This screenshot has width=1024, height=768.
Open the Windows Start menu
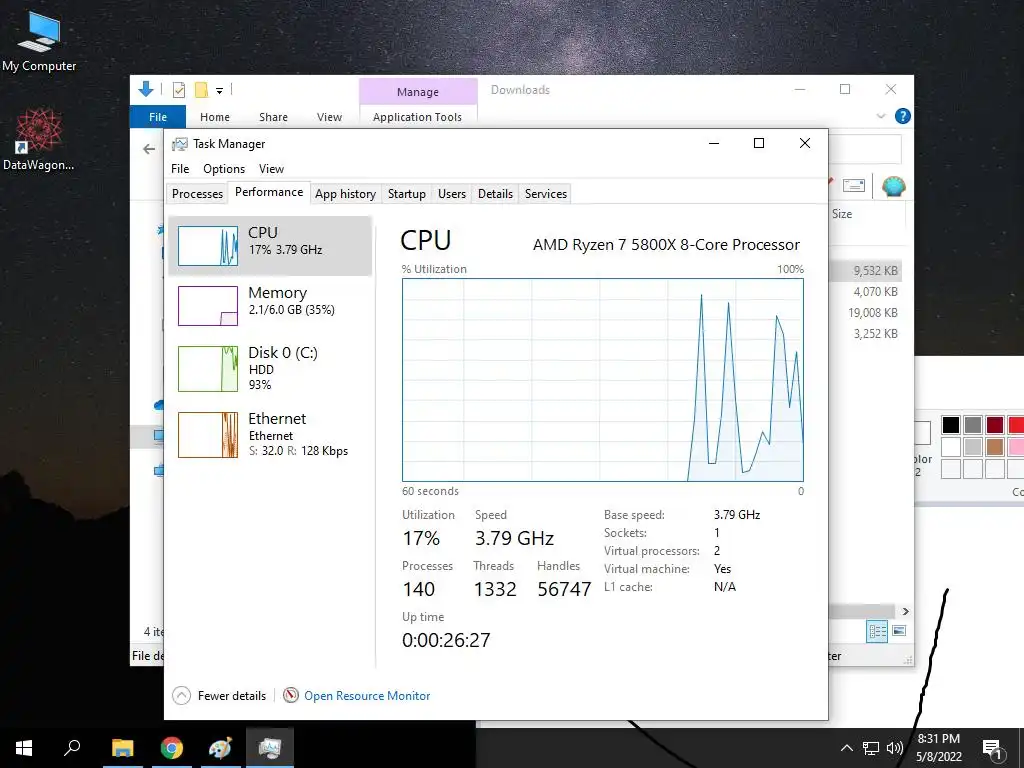[24, 748]
